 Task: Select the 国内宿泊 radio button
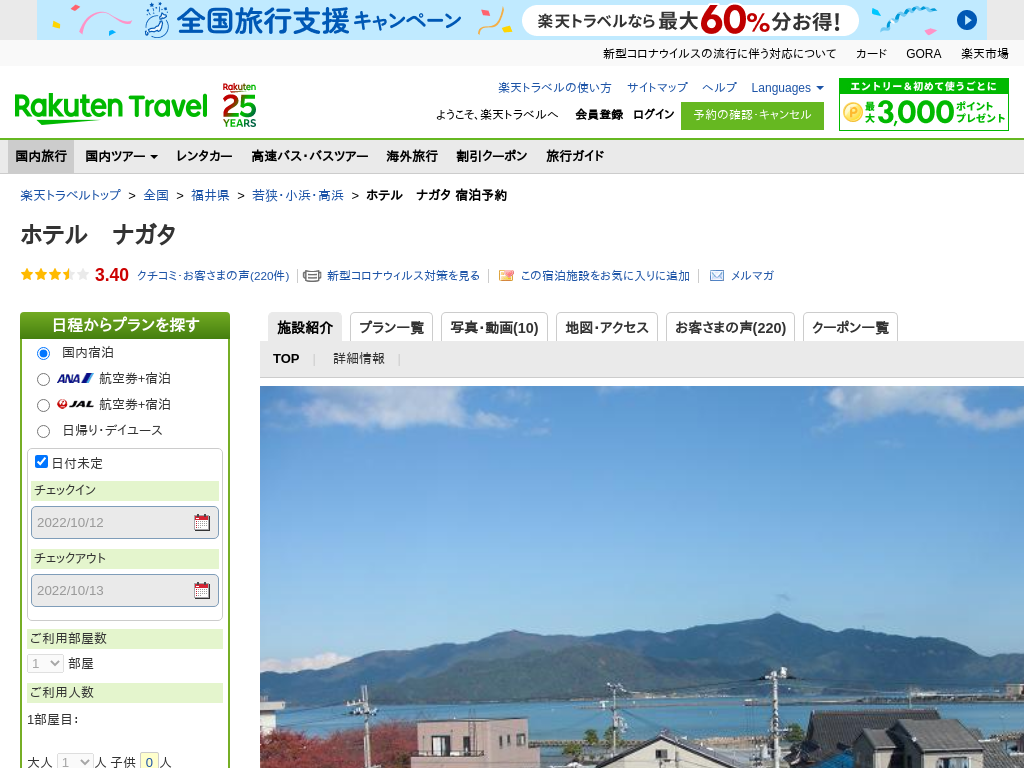43,353
